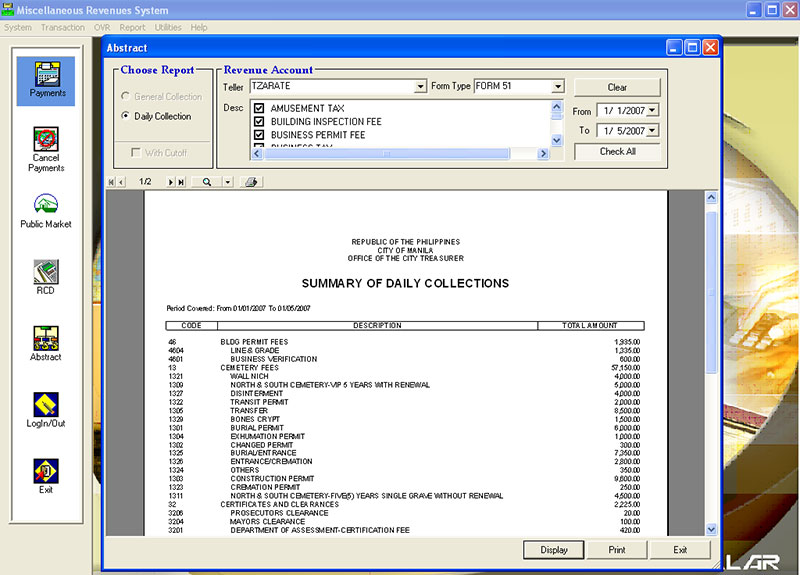Click the Miscellaneous Revenues System app icon

coord(8,10)
